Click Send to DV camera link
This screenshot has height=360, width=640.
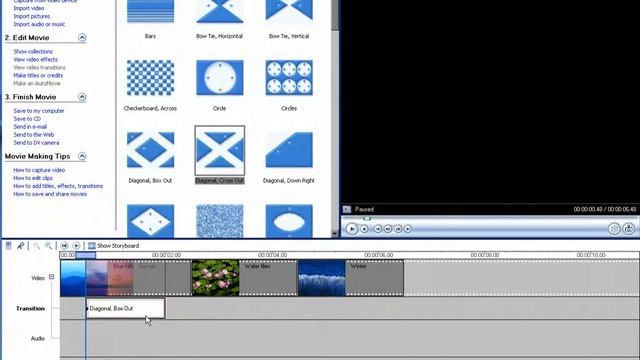click(36, 143)
